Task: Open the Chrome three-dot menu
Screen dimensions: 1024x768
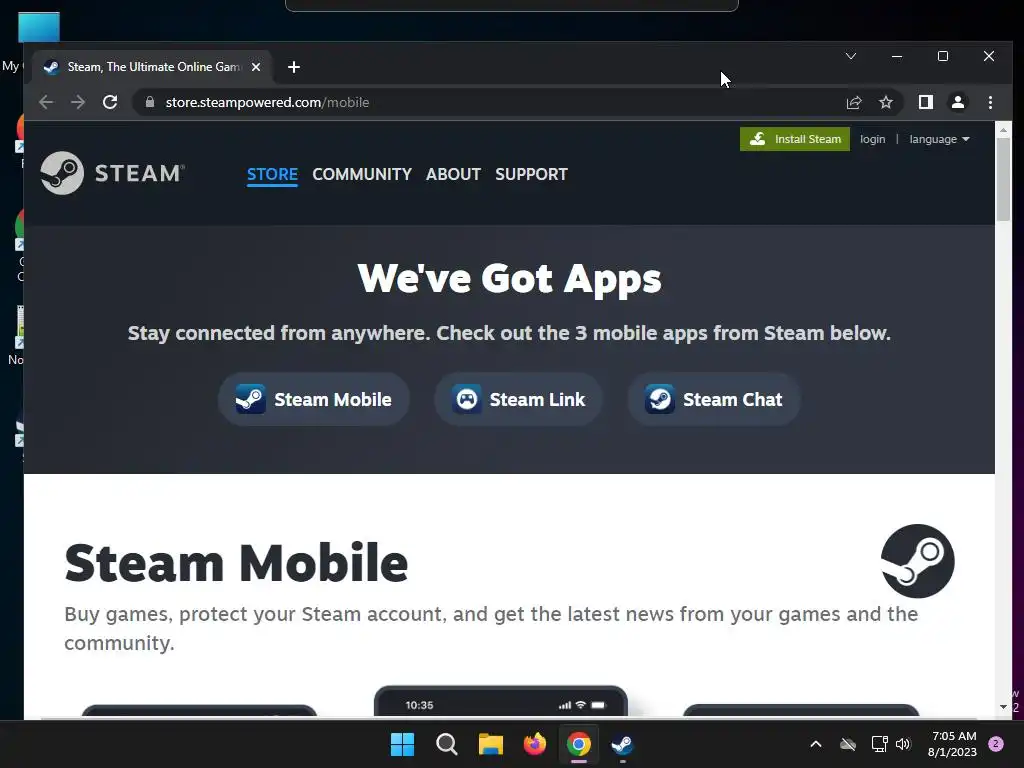Action: tap(990, 103)
